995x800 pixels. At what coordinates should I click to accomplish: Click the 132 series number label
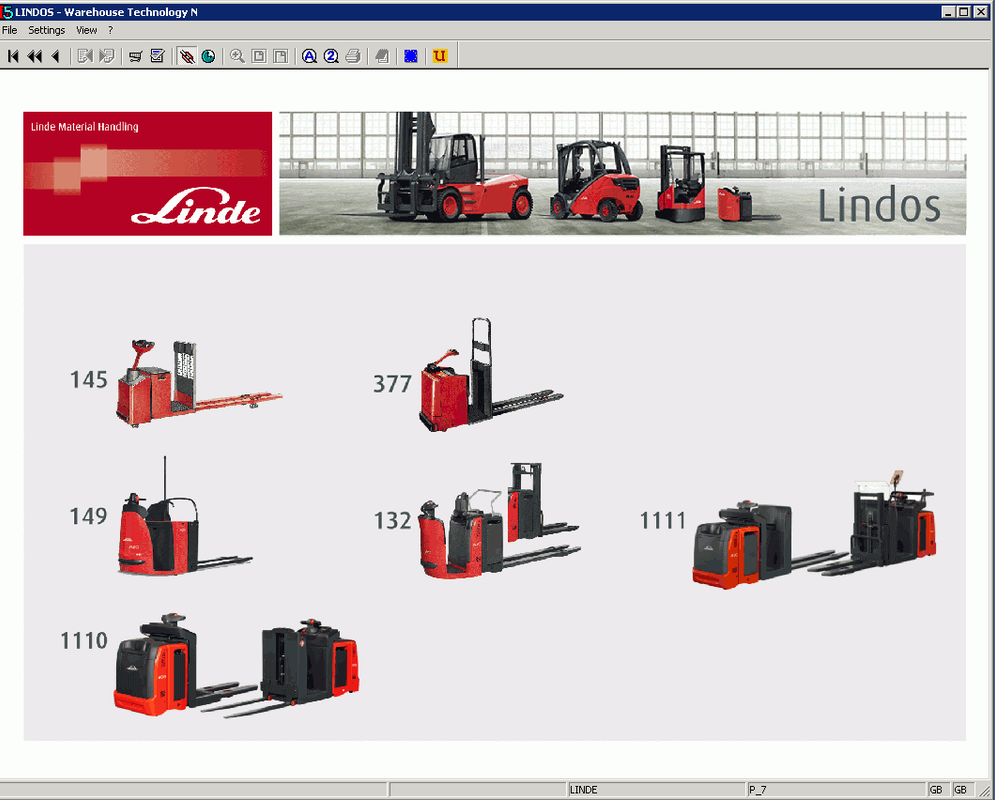pos(393,520)
